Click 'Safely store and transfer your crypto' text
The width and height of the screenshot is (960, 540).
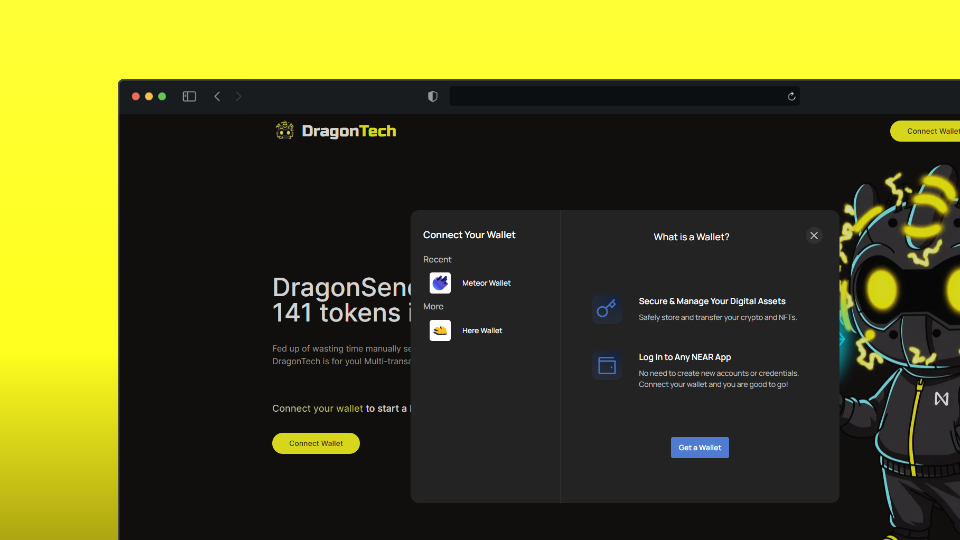pos(718,318)
